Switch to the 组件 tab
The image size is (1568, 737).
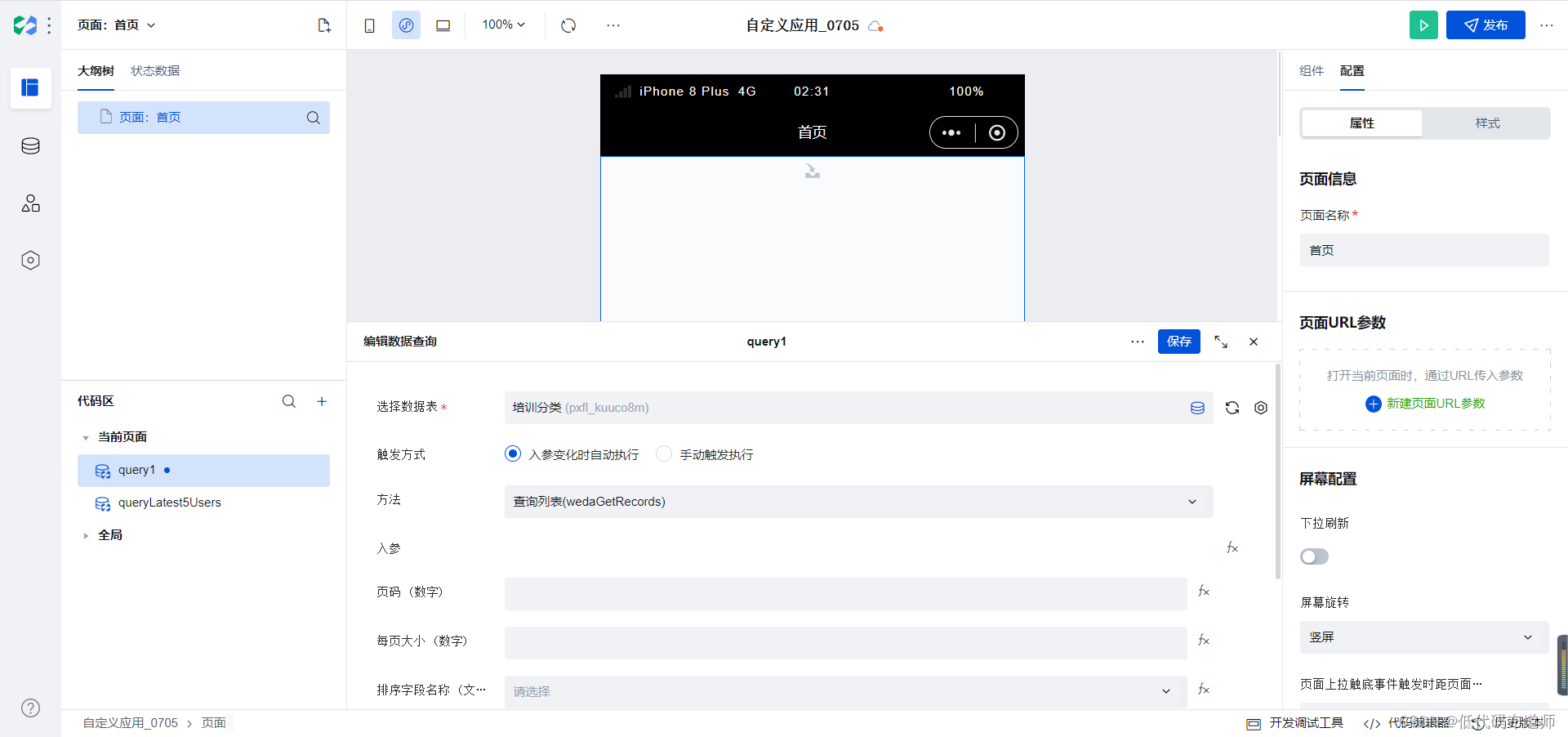tap(1311, 71)
